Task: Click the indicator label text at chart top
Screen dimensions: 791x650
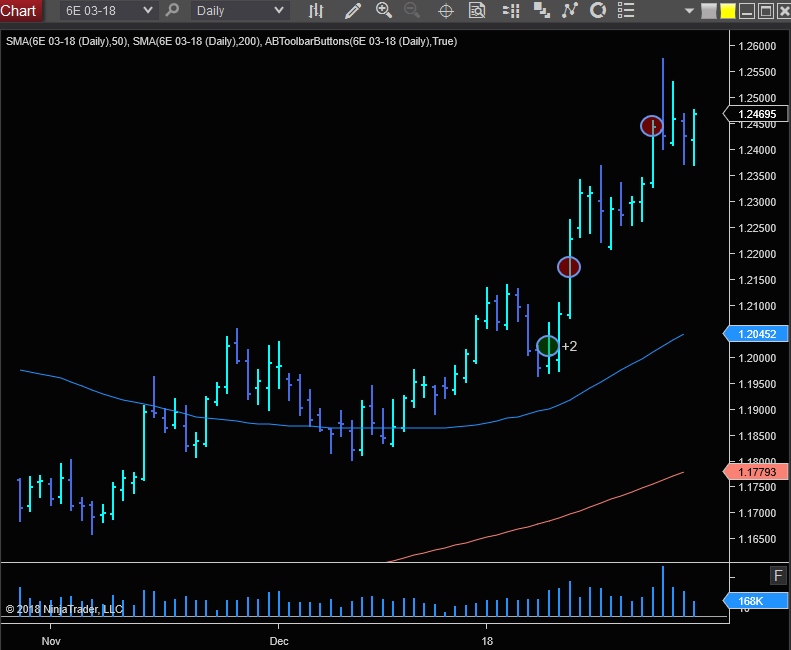Action: coord(232,41)
